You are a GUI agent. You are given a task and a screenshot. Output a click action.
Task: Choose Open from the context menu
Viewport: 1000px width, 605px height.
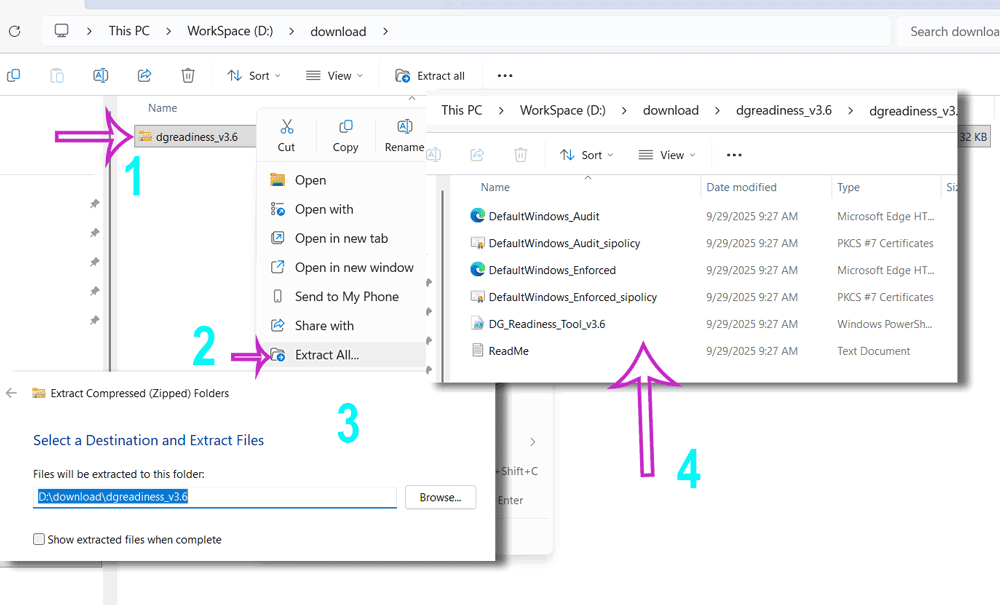point(341,180)
